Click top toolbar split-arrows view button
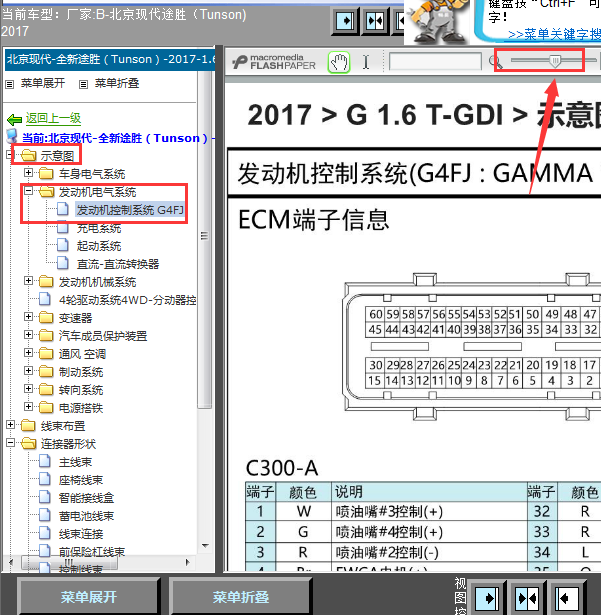 375,21
